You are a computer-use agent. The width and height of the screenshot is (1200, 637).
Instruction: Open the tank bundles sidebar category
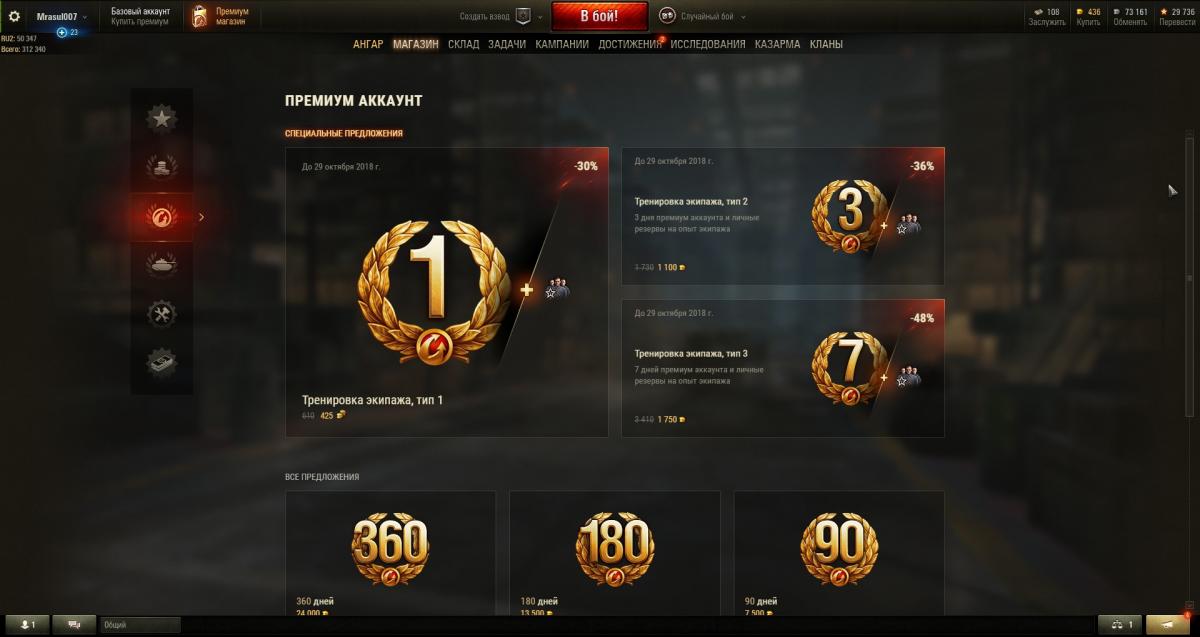tap(161, 167)
